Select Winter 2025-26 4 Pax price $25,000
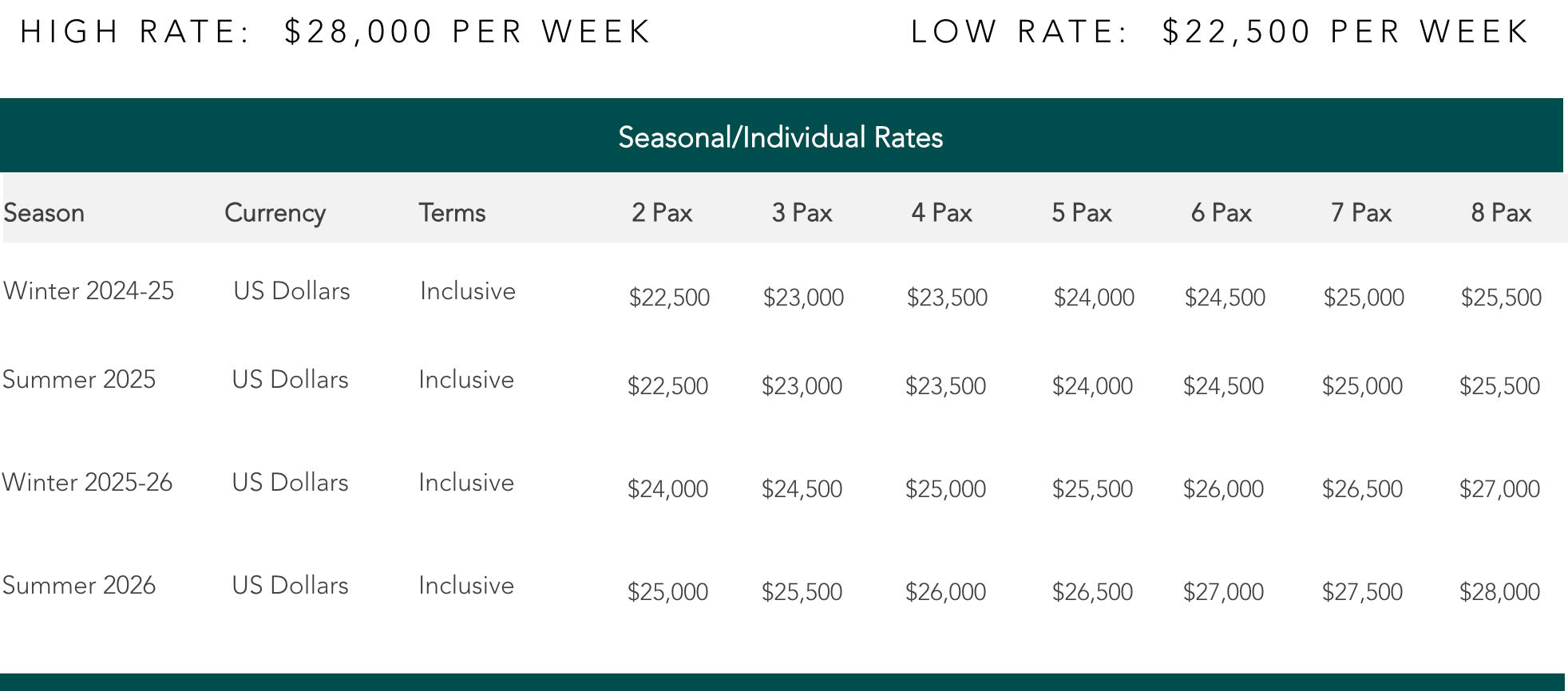1568x691 pixels. 945,489
